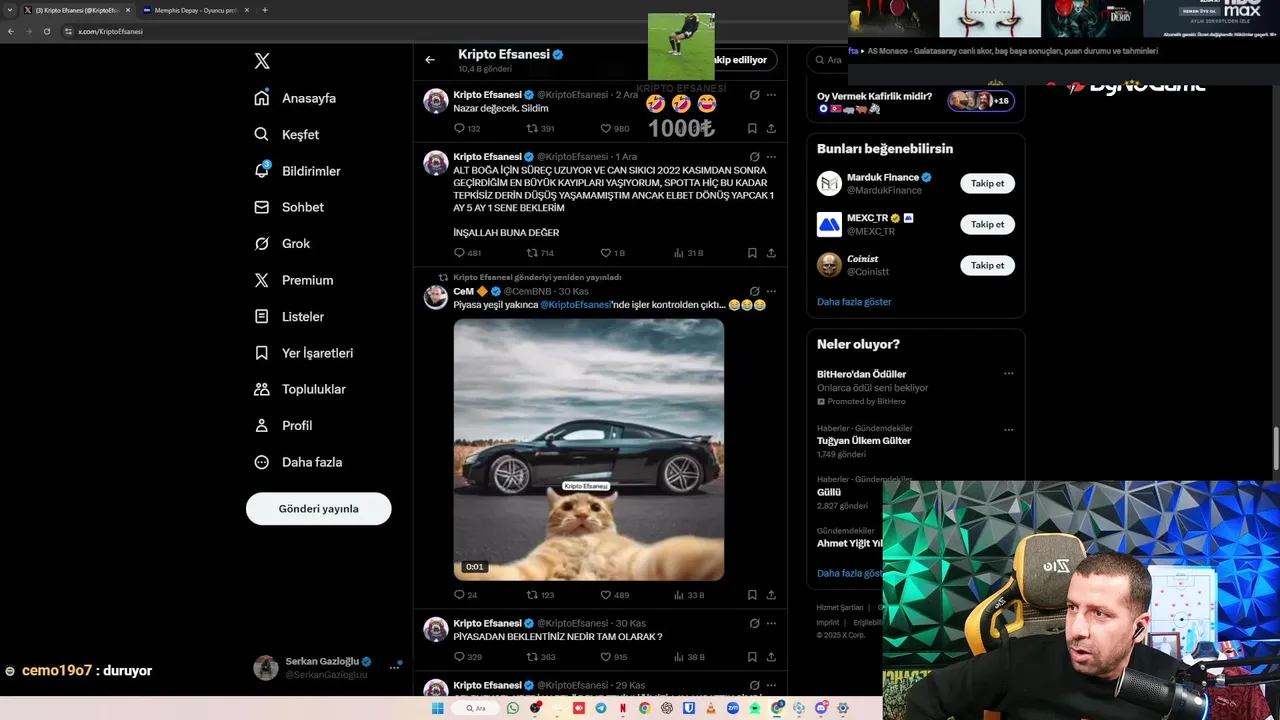This screenshot has width=1280, height=720.
Task: Open Grok from sidebar
Action: pos(282,243)
